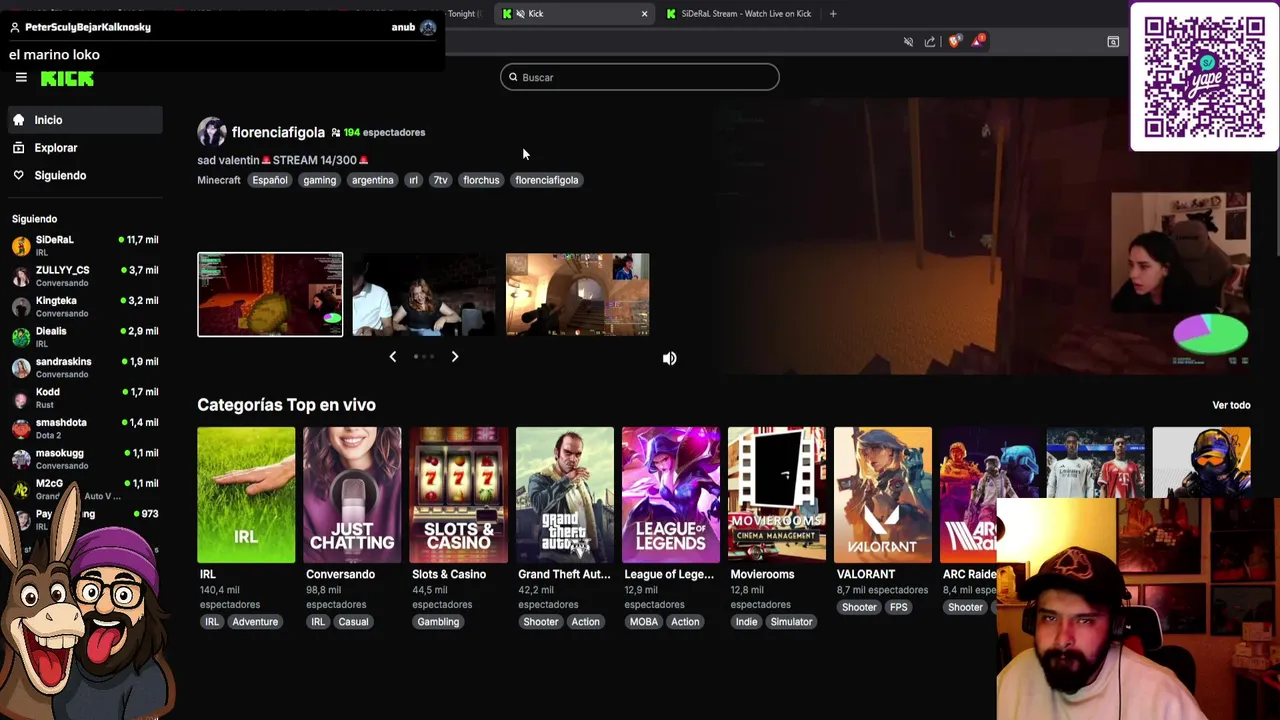Open the hamburger menu beside the Kick logo
The image size is (1280, 720).
point(21,78)
